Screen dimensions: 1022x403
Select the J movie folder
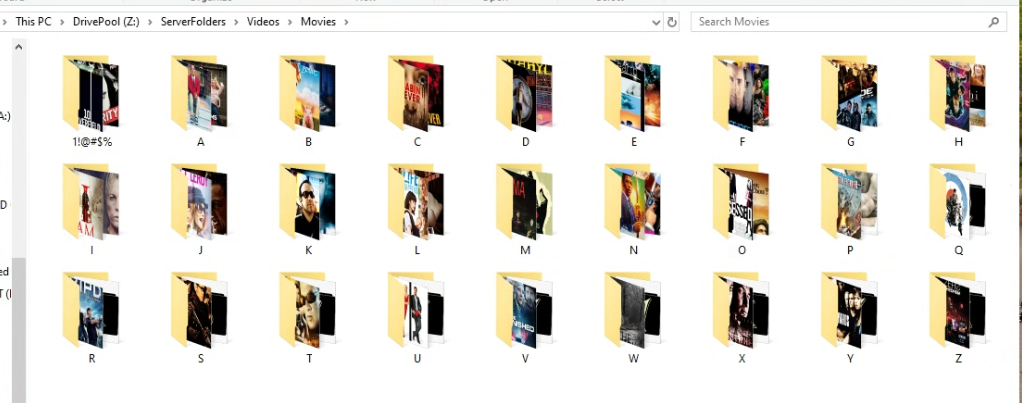point(199,202)
